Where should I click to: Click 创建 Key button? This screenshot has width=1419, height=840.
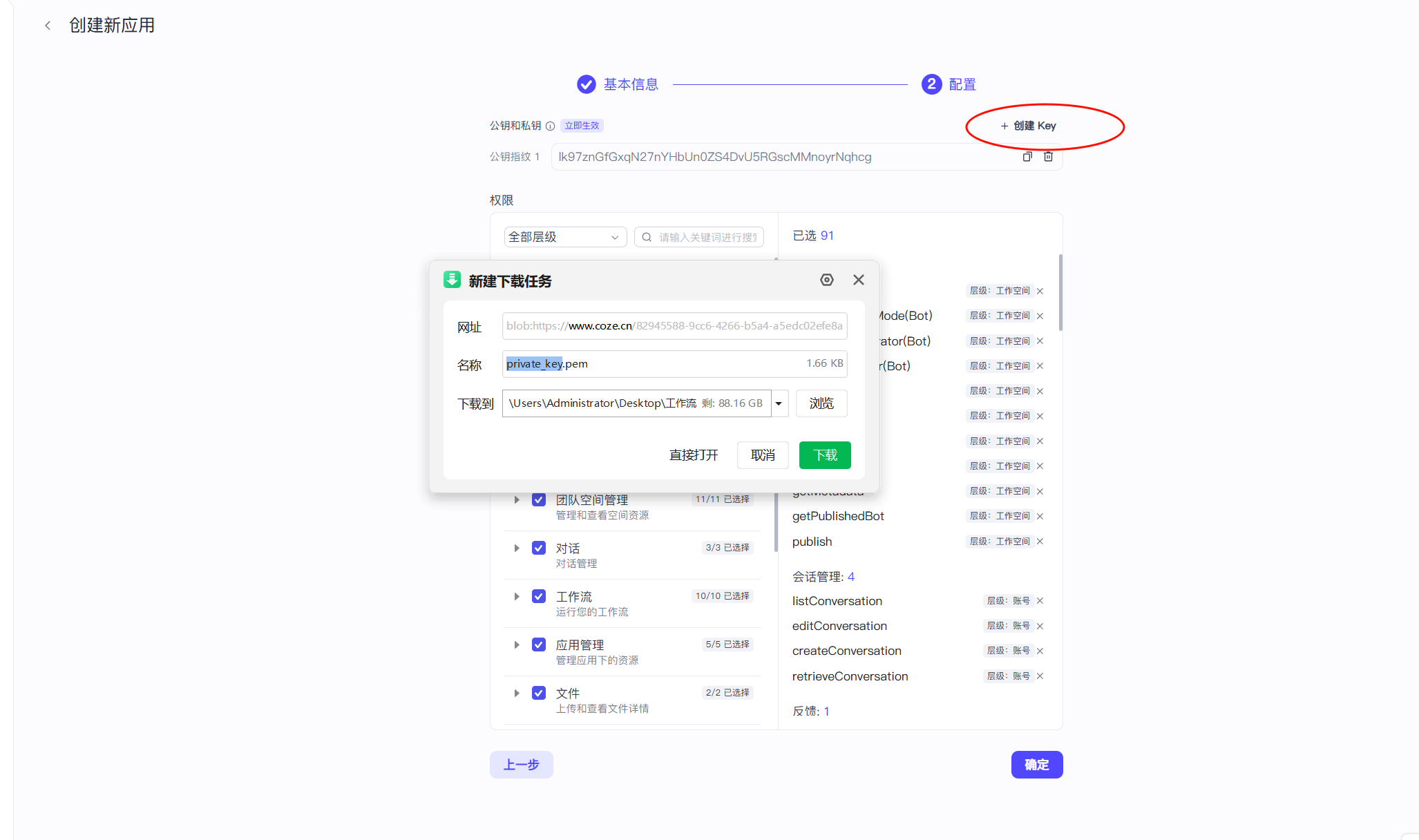[1029, 126]
